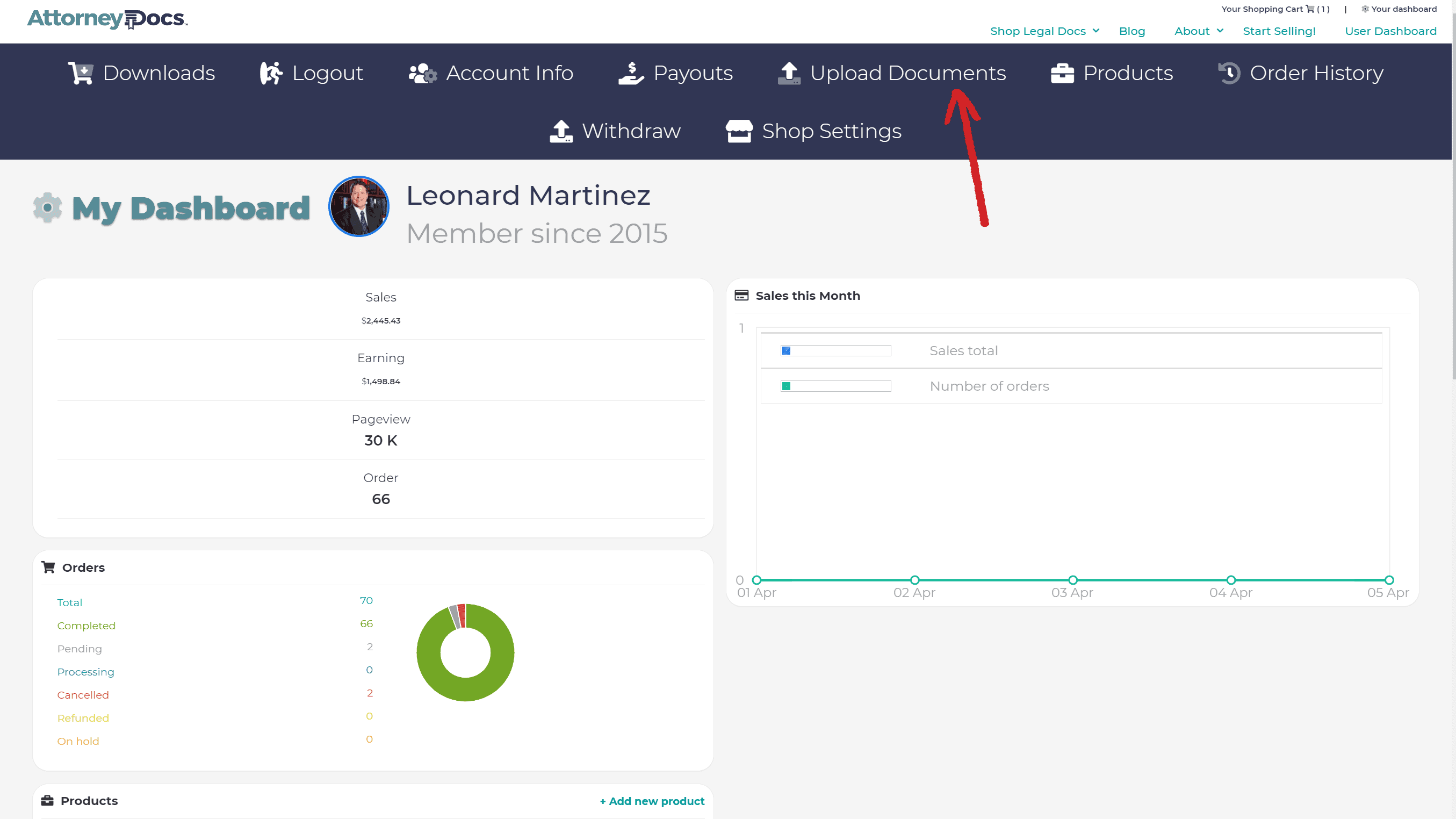1456x819 pixels.
Task: Click the Downloads cart icon
Action: [x=80, y=73]
